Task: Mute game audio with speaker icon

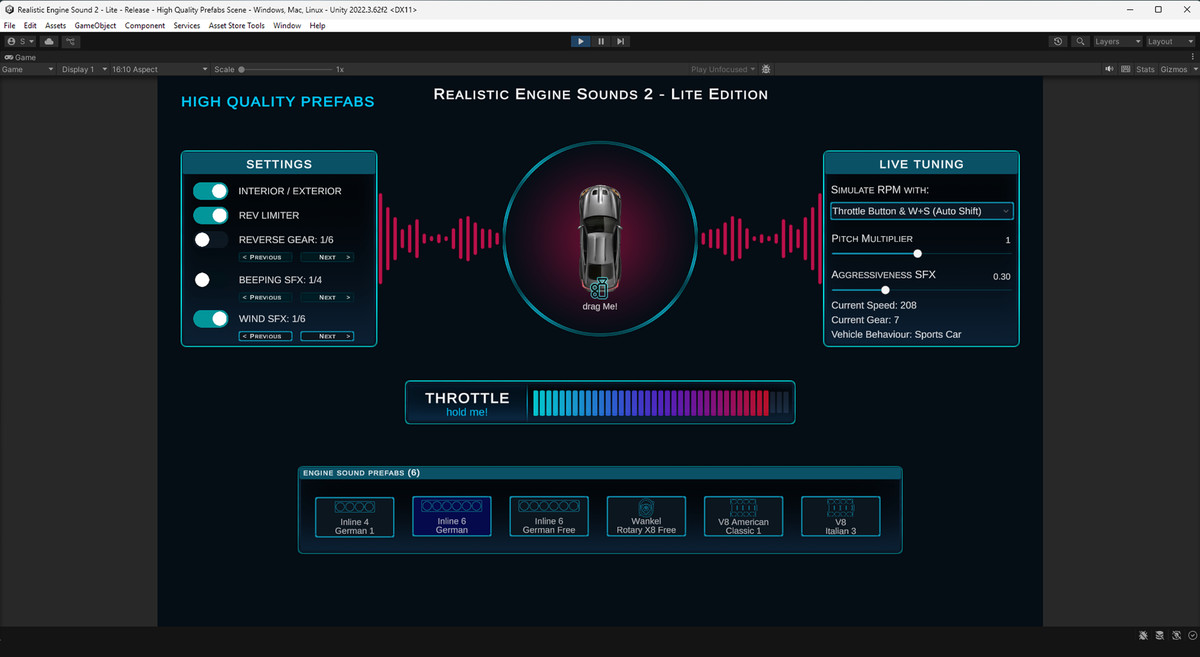Action: click(x=1109, y=69)
